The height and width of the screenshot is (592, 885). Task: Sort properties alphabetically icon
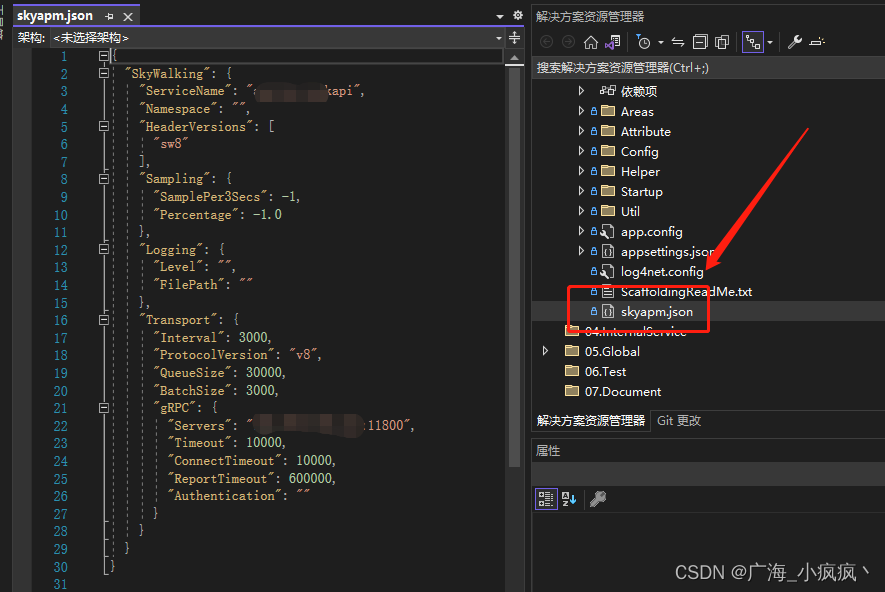569,499
